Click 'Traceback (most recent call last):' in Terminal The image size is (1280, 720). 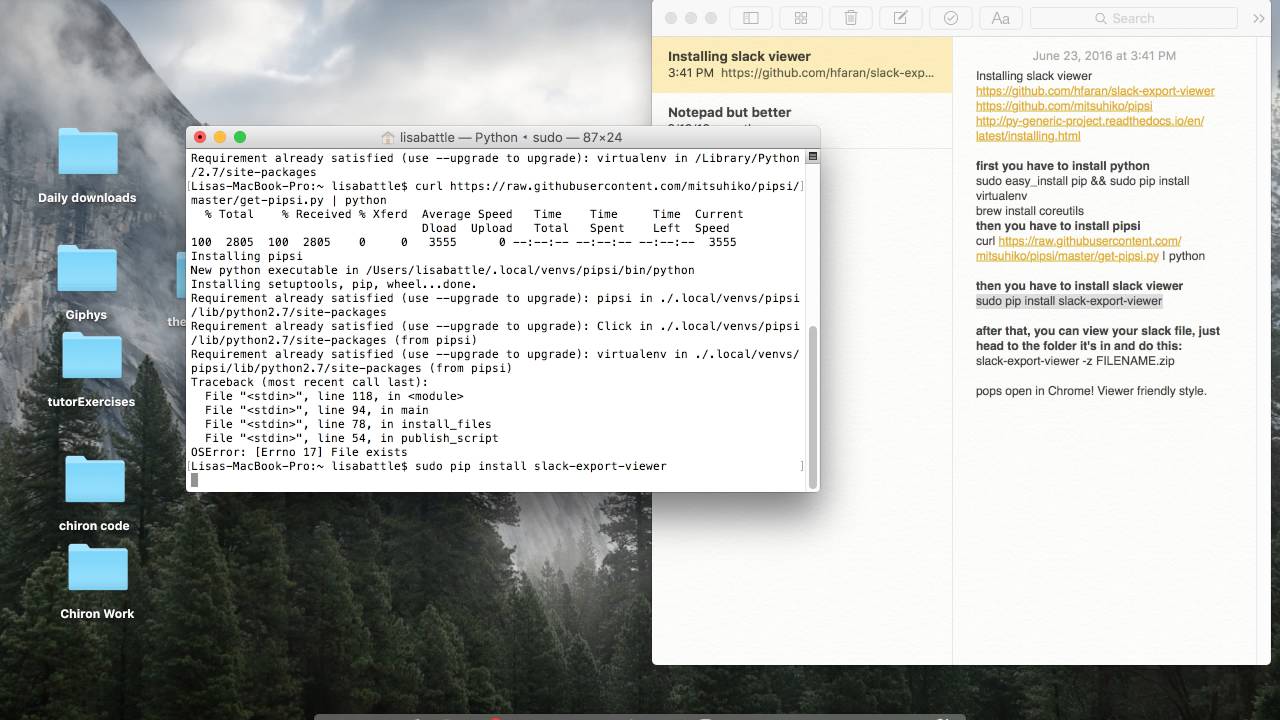click(309, 382)
